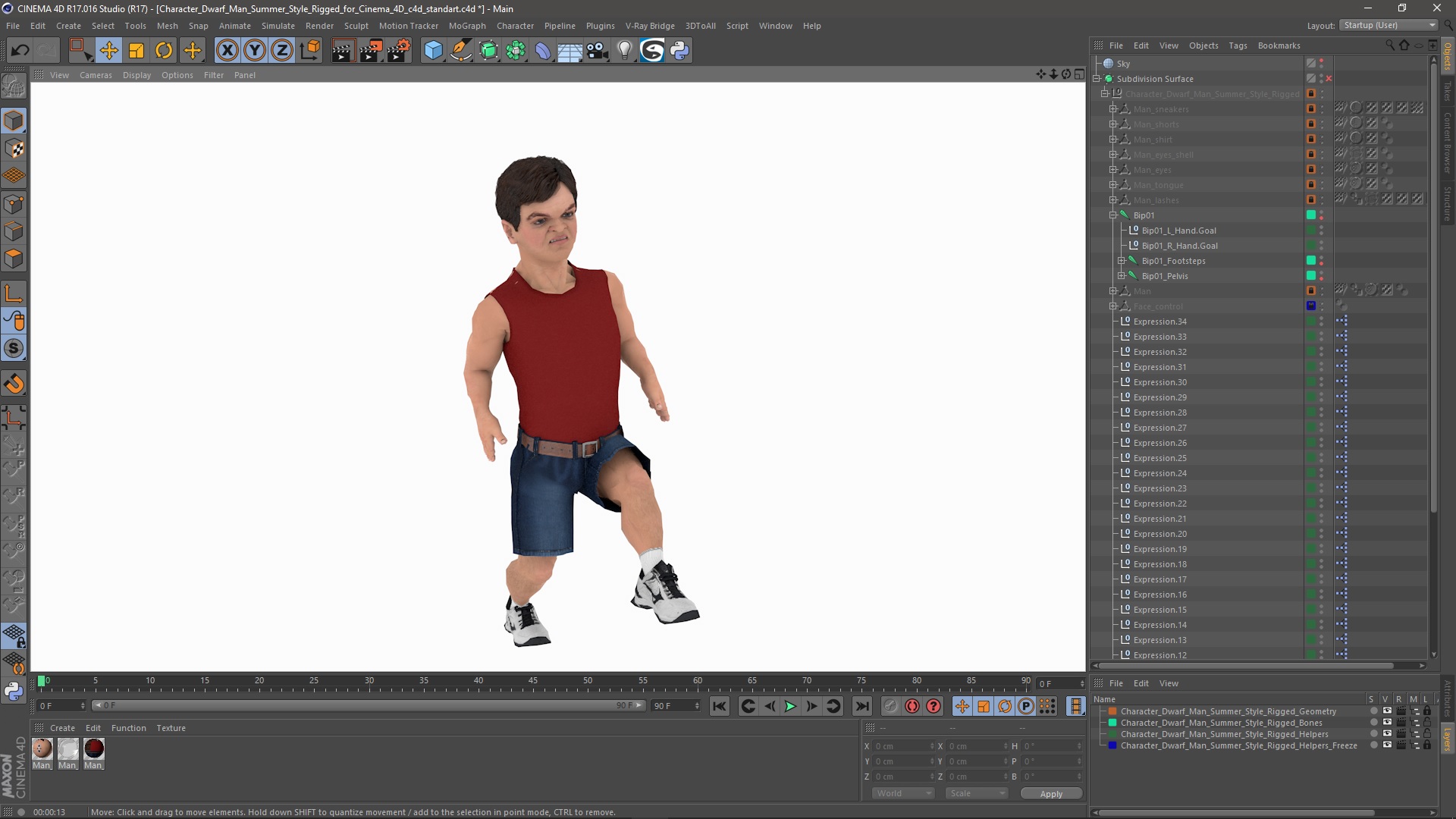Open the MoGraph menu
Screen dimensions: 1456x819
pyautogui.click(x=467, y=26)
